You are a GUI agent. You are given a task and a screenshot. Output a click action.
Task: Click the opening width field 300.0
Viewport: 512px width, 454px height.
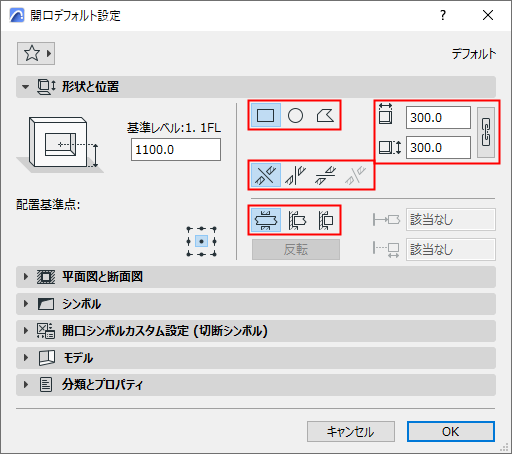click(x=438, y=118)
